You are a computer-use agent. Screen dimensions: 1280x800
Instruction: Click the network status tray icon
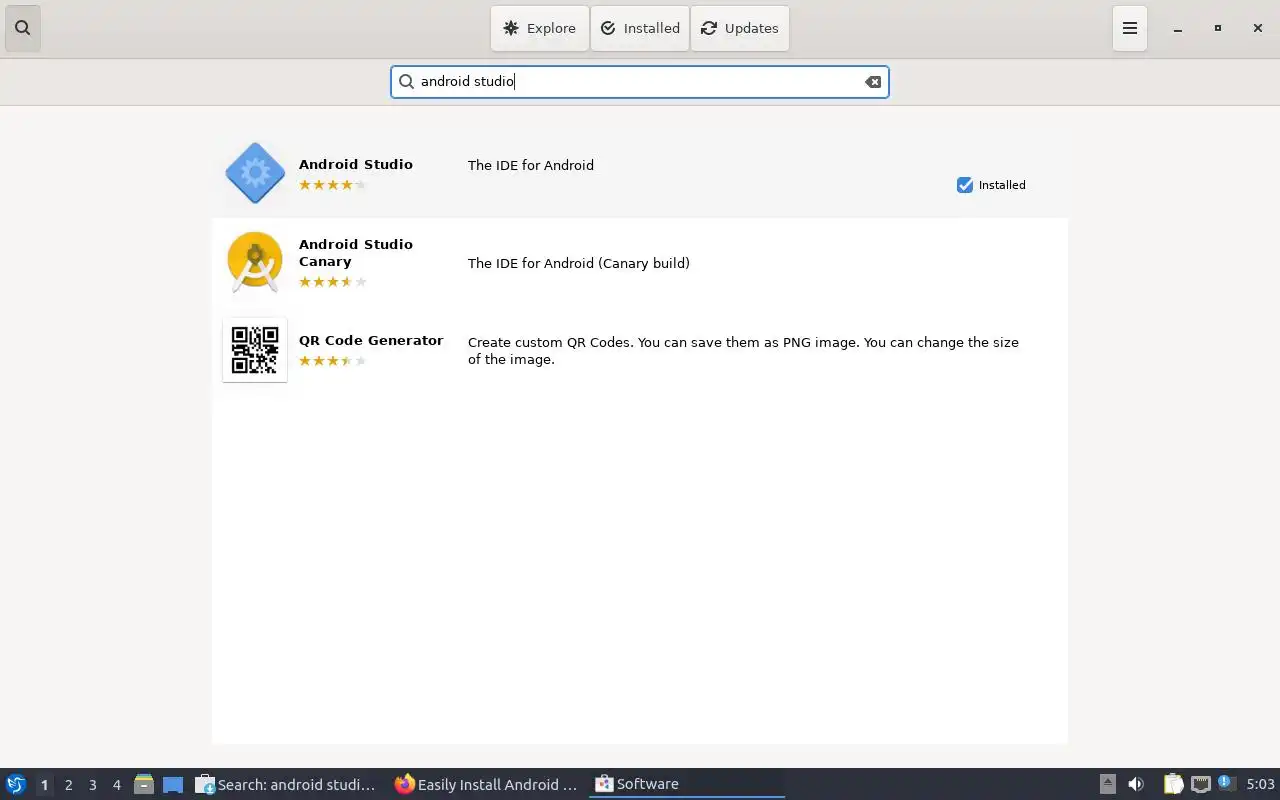[x=1201, y=784]
